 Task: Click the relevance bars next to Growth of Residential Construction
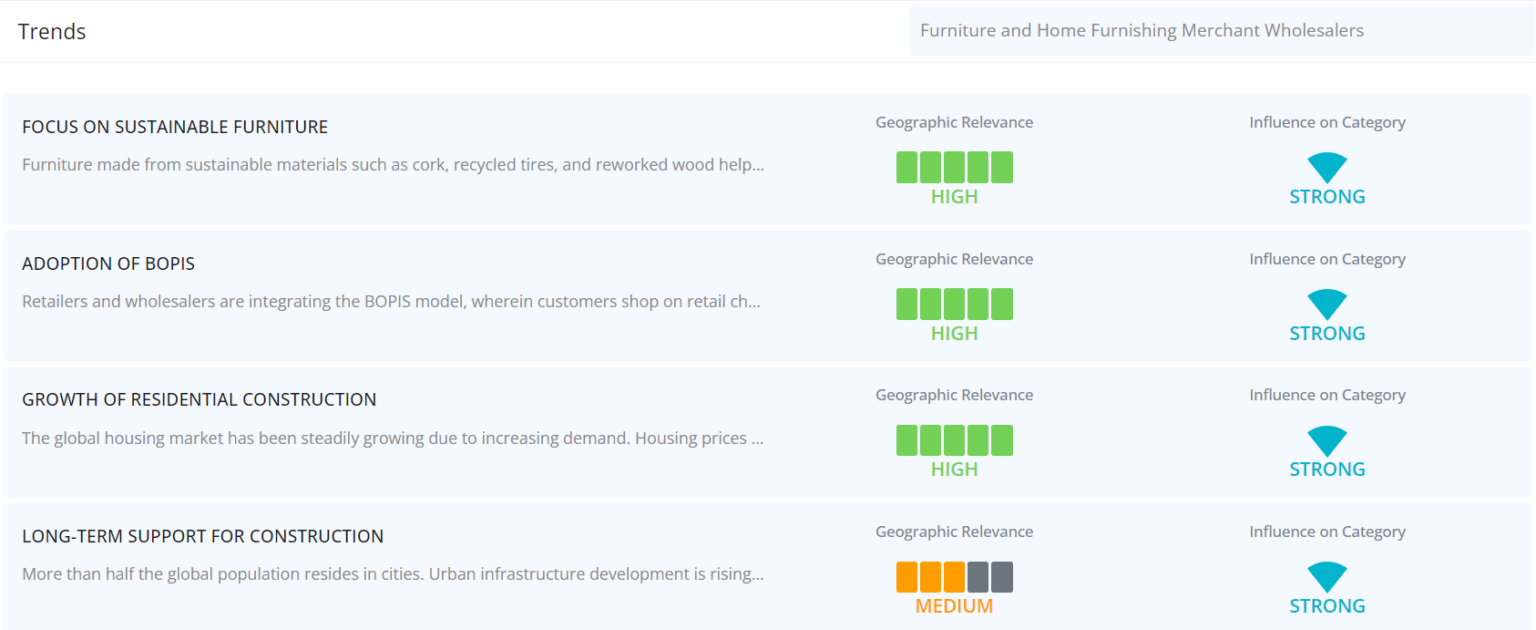954,439
